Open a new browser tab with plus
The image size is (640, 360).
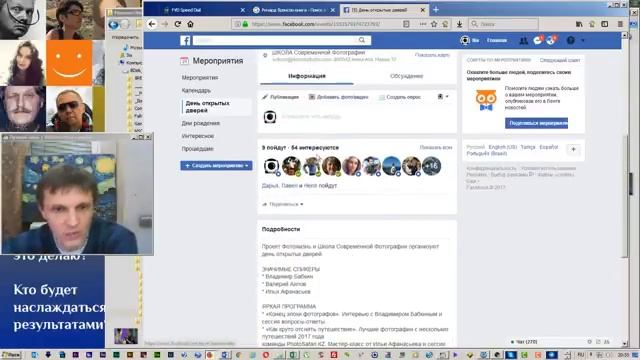[x=436, y=9]
